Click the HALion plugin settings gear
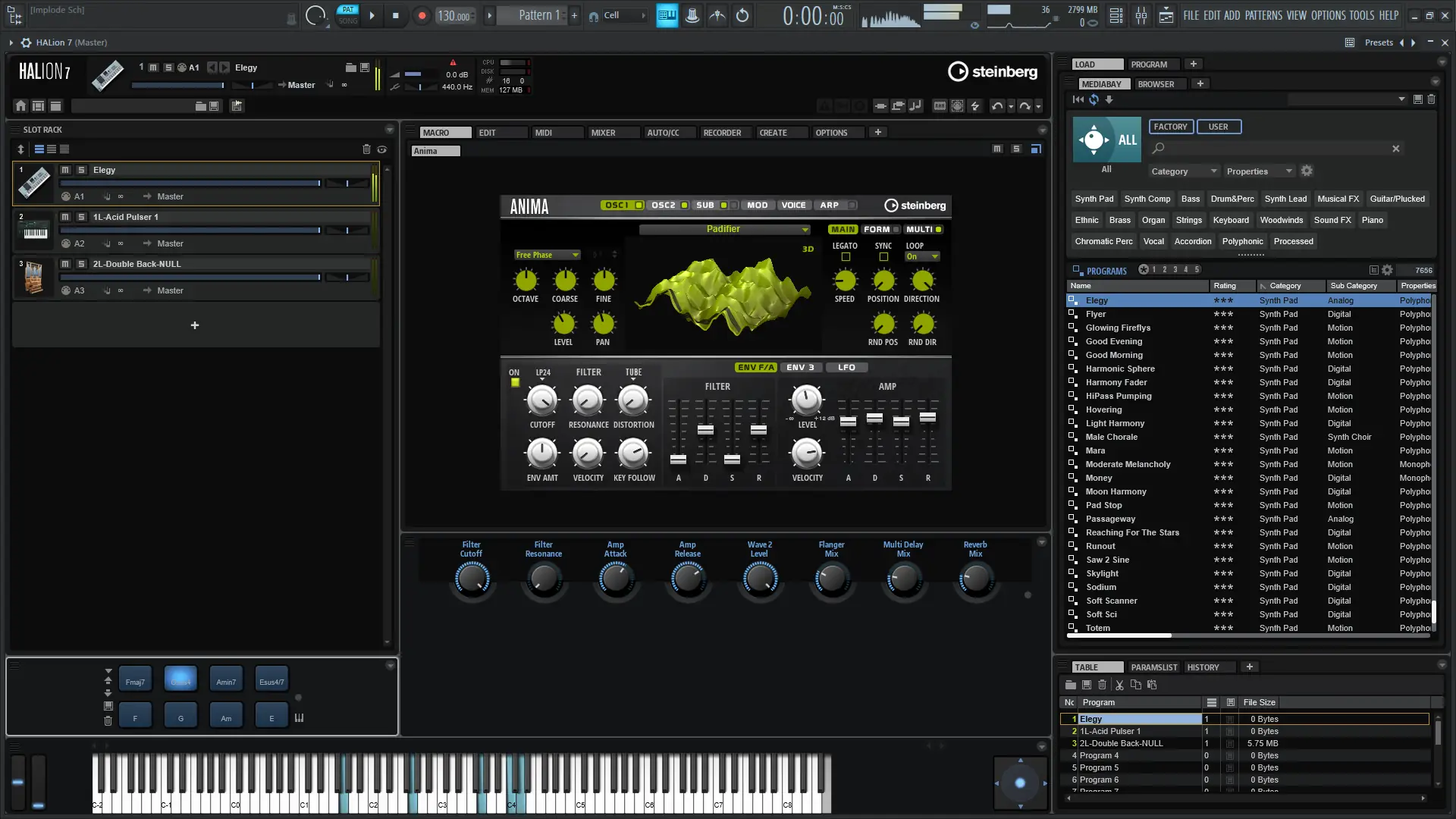The width and height of the screenshot is (1456, 819). 26,42
